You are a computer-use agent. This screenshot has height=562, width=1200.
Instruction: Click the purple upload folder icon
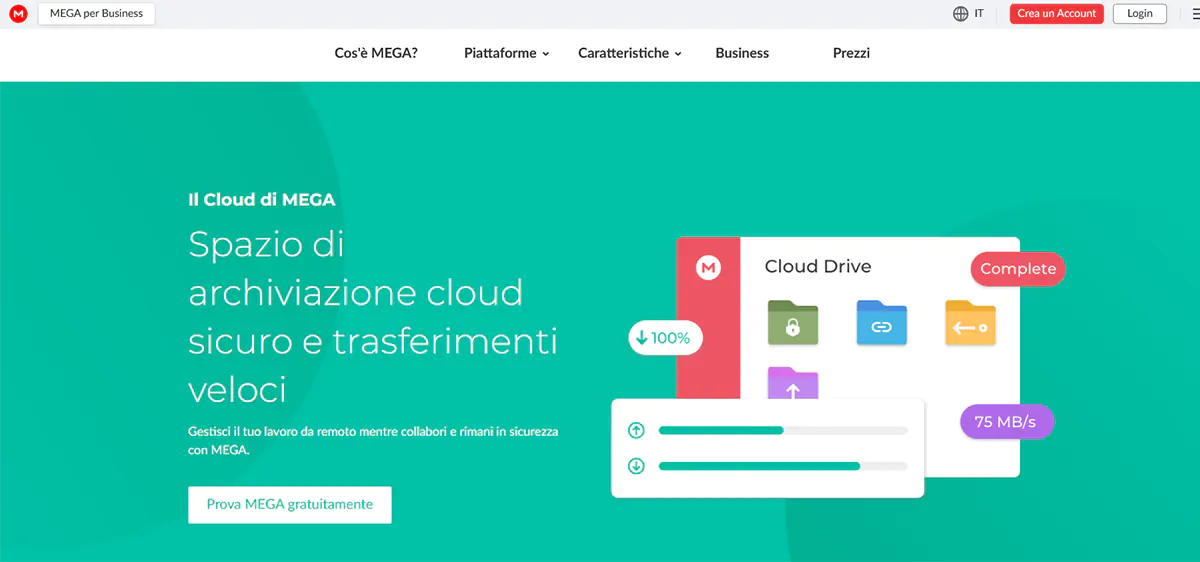(x=793, y=385)
